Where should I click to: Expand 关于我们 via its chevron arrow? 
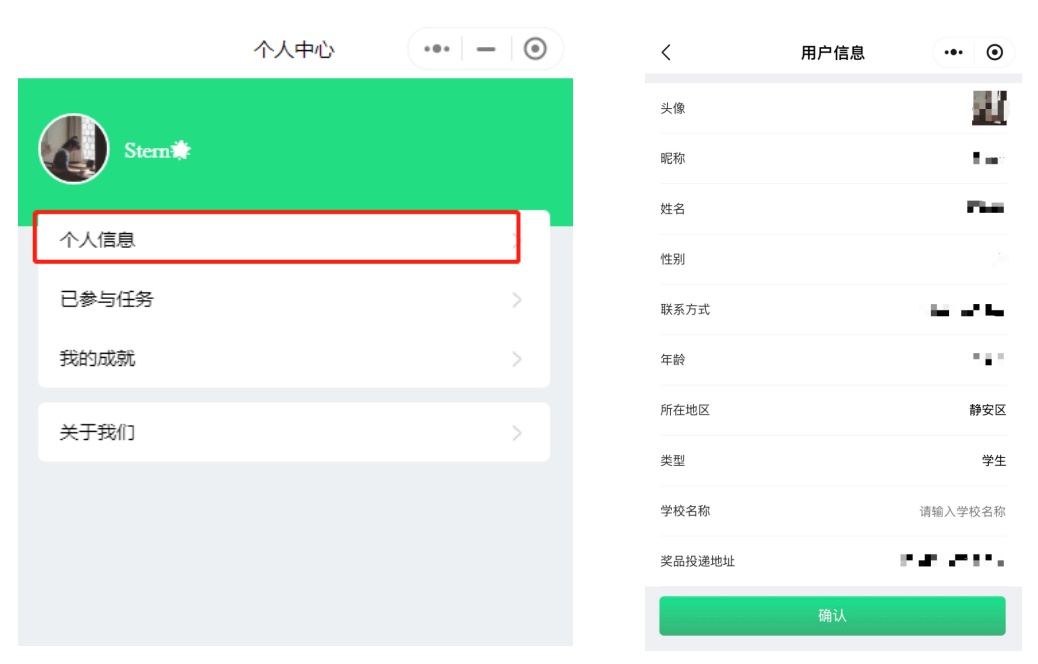tap(517, 433)
